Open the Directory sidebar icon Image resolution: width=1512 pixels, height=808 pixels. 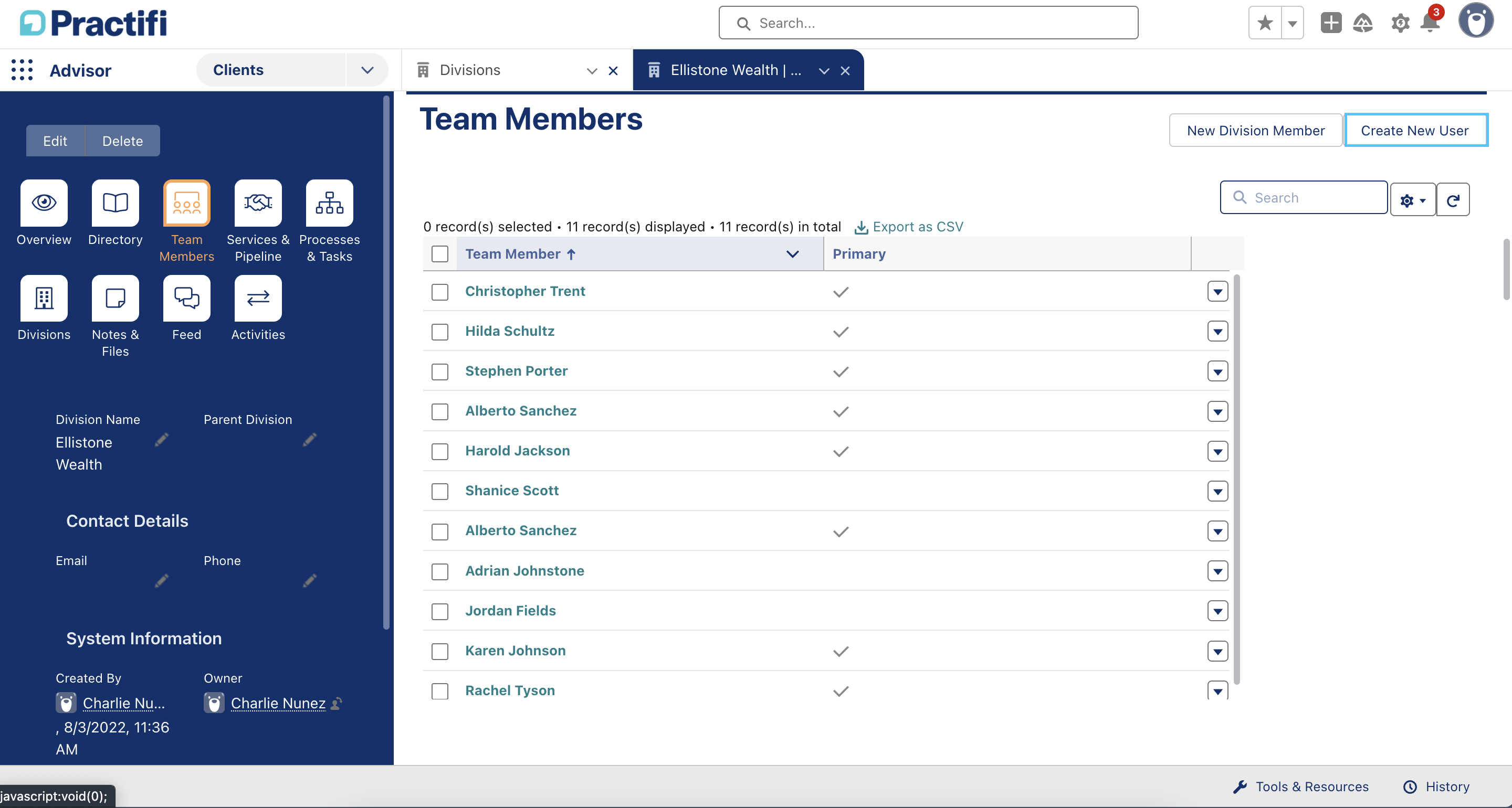click(115, 203)
